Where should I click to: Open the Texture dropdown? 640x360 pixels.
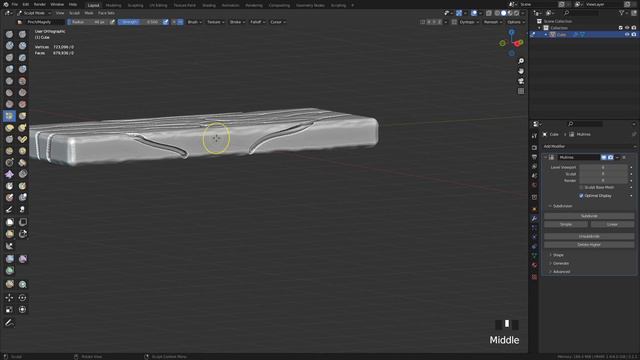click(216, 22)
